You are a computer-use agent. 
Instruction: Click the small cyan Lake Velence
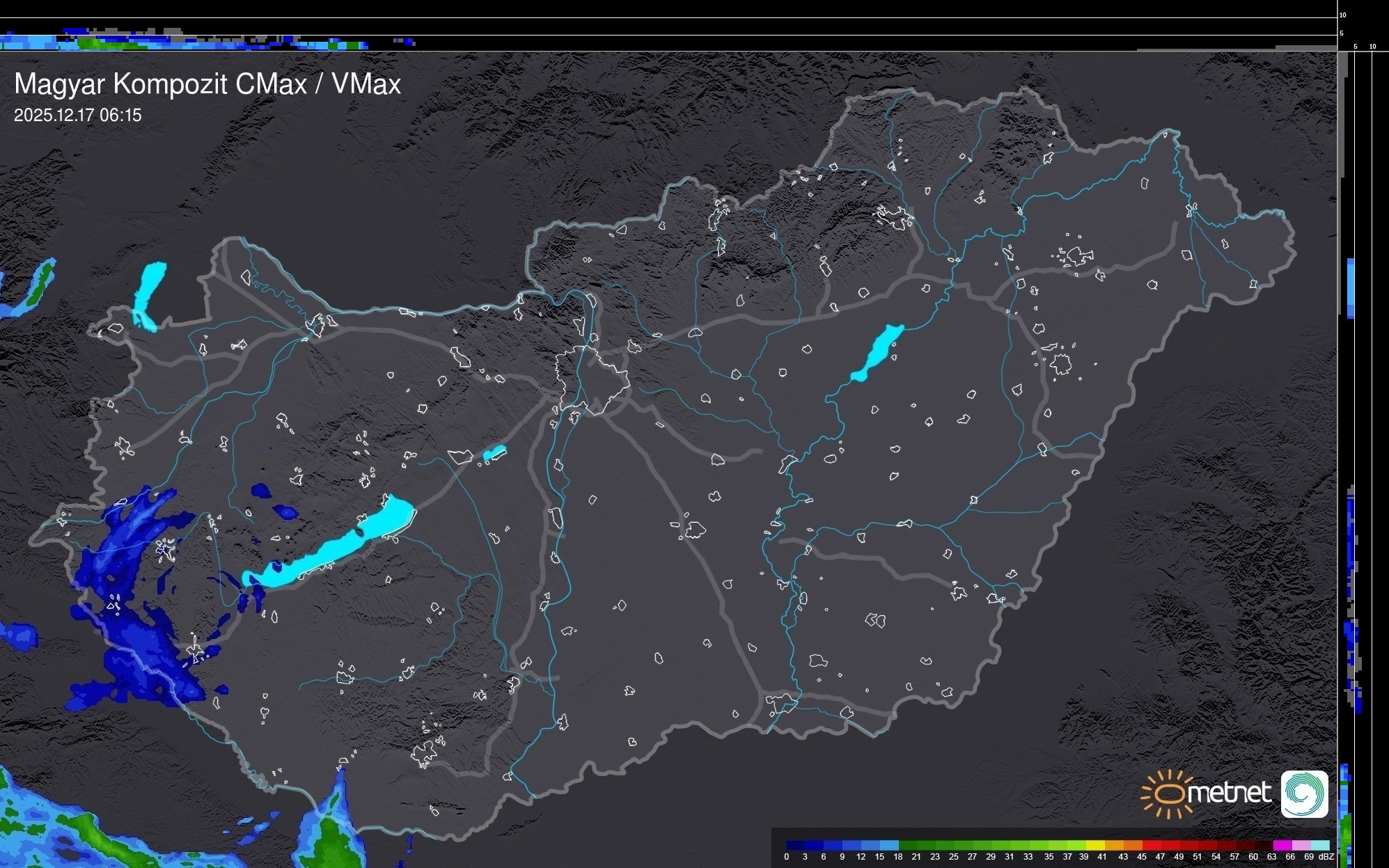click(494, 453)
